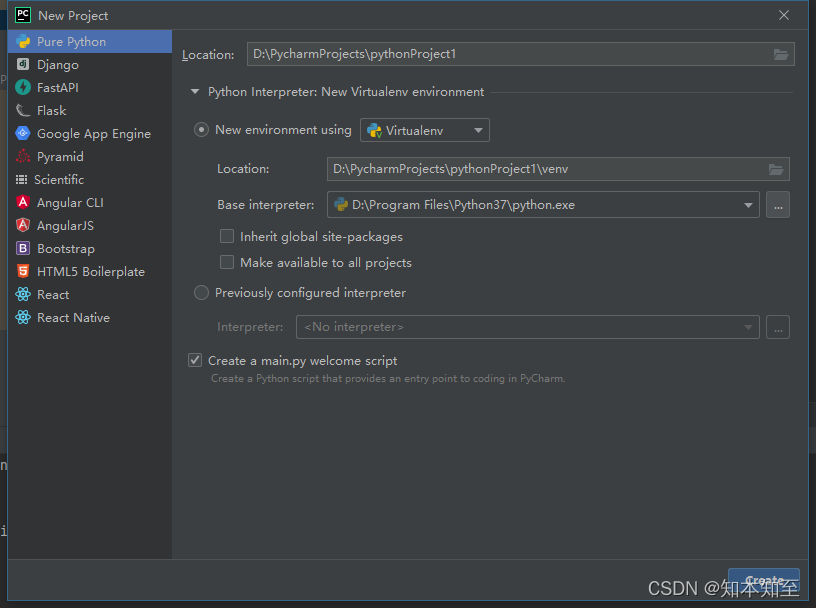Image resolution: width=816 pixels, height=608 pixels.
Task: Enable Inherit global site-packages
Action: click(227, 237)
